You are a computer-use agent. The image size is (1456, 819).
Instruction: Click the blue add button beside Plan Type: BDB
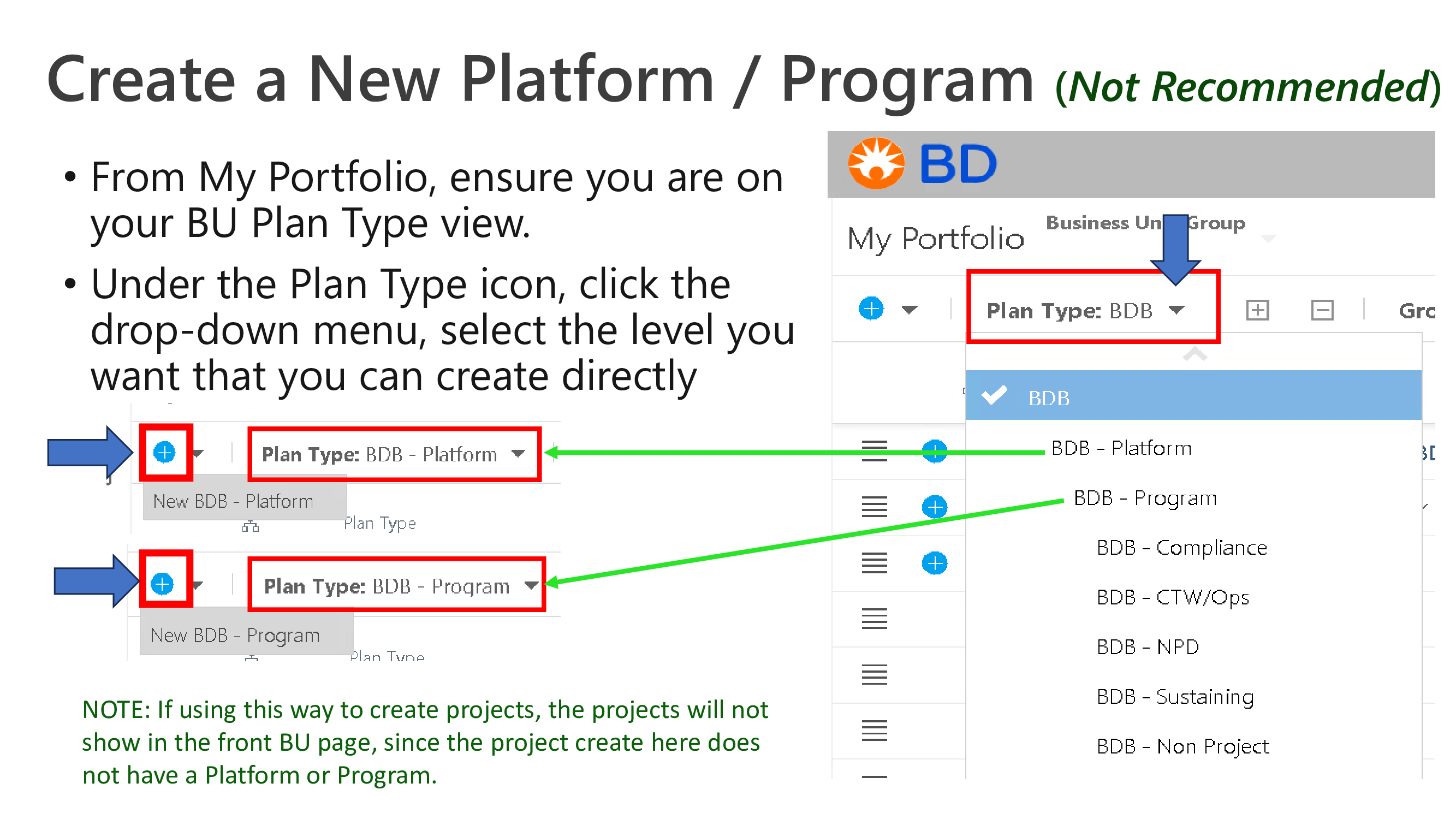point(871,308)
